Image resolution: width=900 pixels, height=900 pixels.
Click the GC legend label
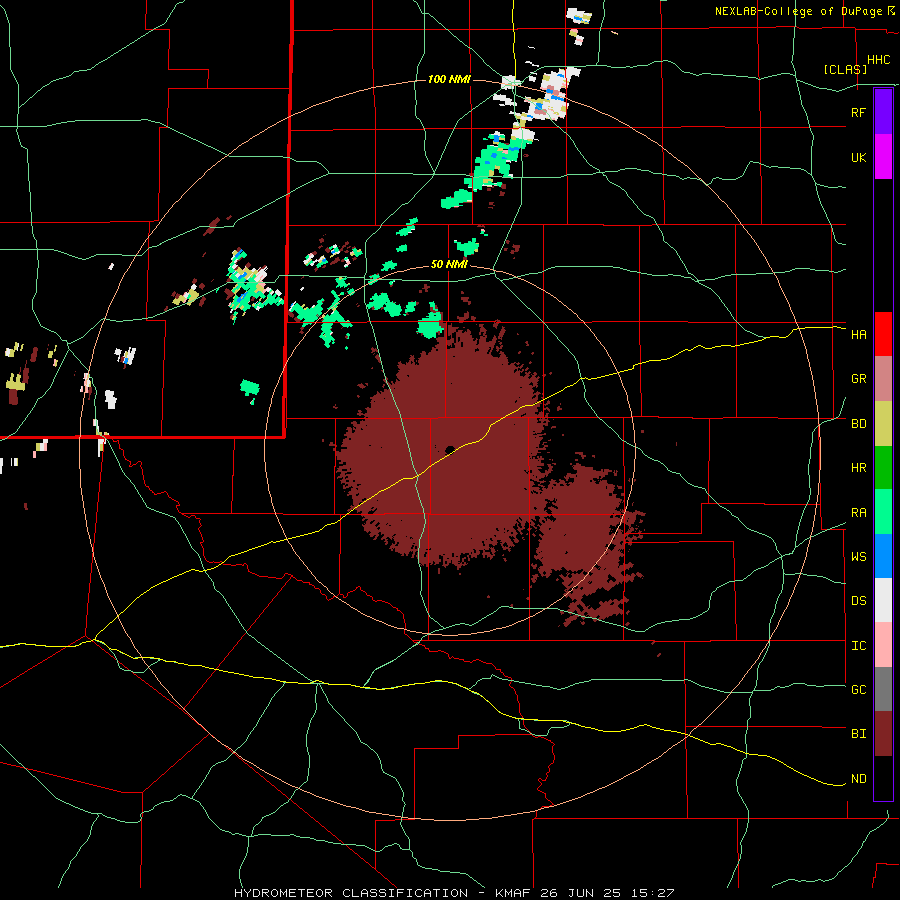pyautogui.click(x=858, y=690)
